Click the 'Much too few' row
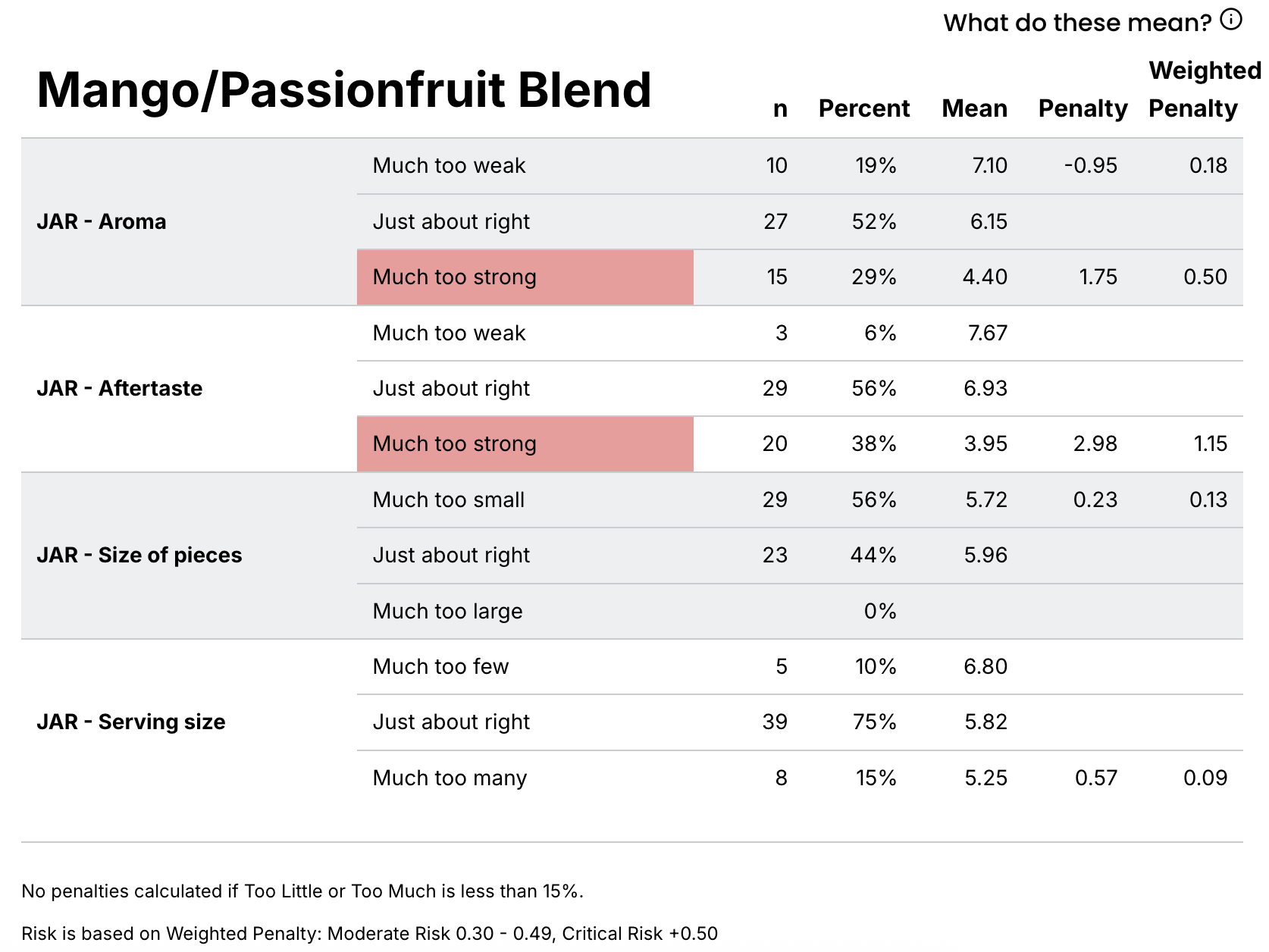This screenshot has width=1269, height=952. (440, 667)
